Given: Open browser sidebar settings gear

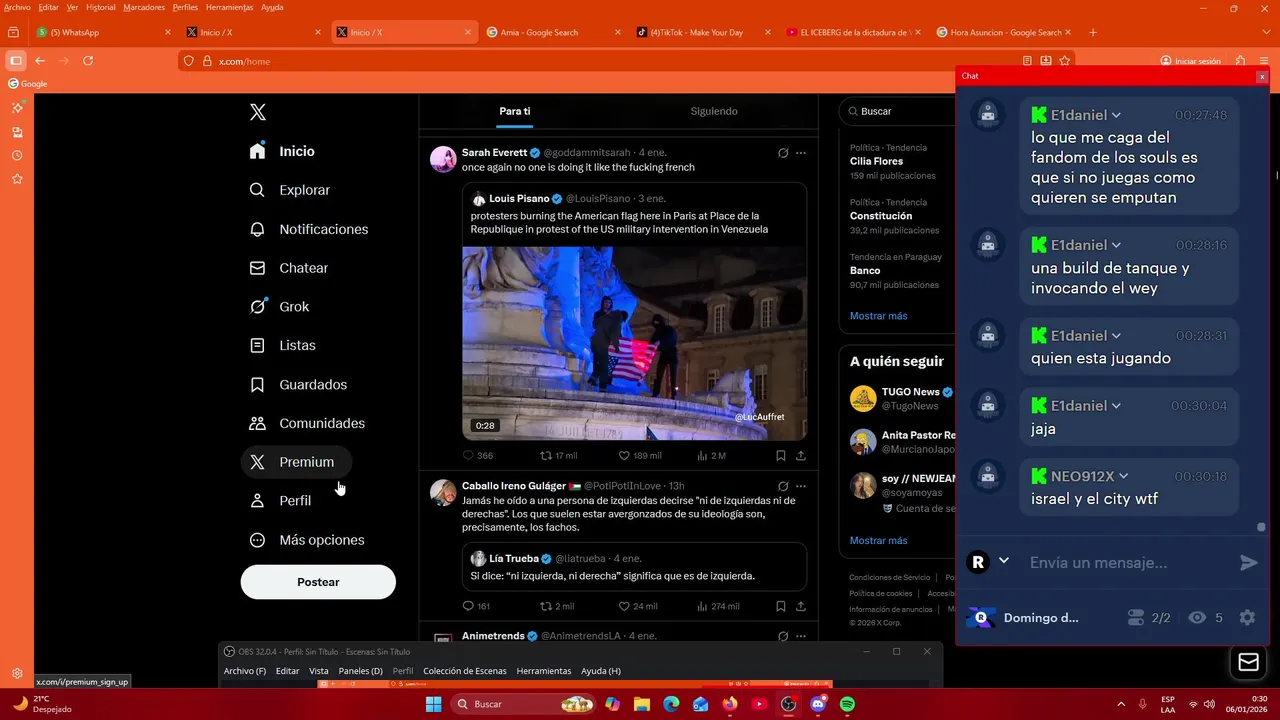Looking at the screenshot, I should 17,673.
